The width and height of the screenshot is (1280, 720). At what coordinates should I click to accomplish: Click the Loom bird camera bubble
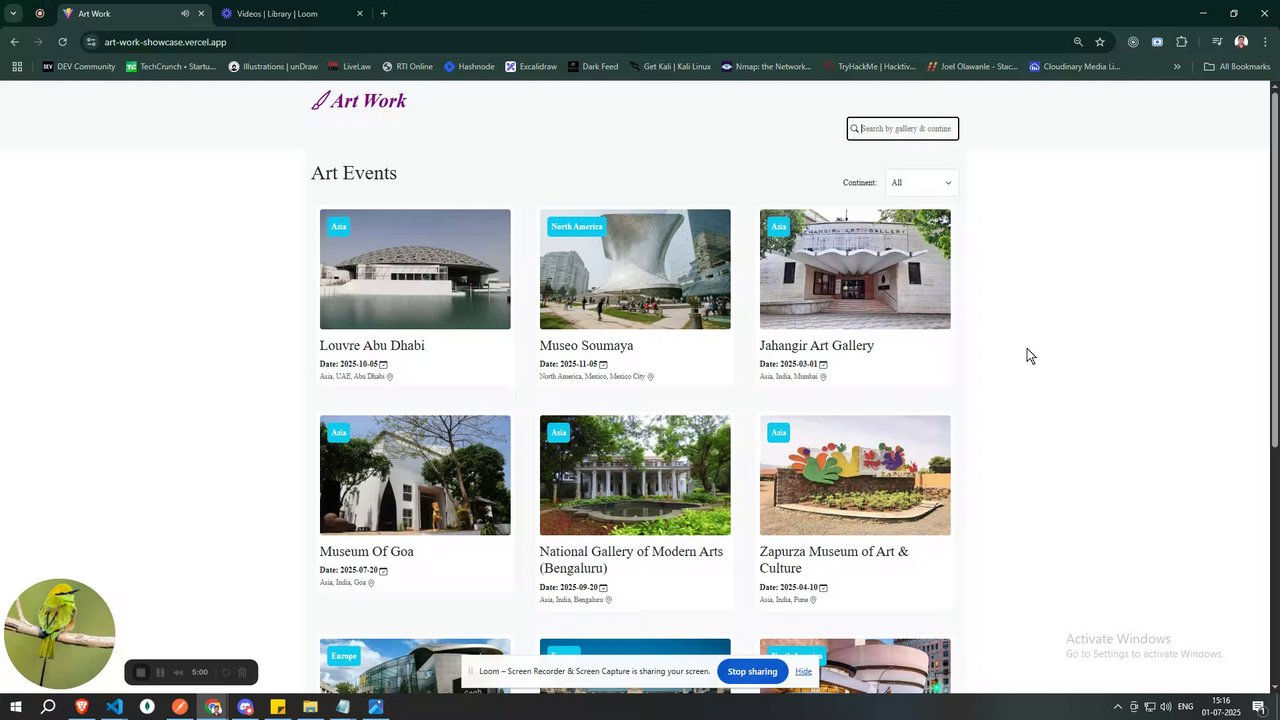[x=59, y=634]
